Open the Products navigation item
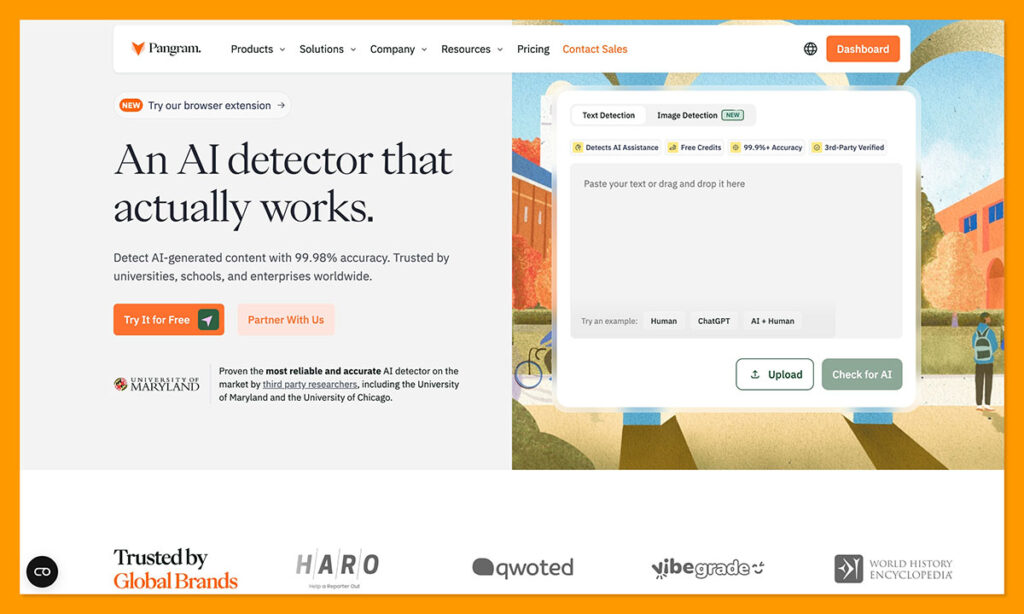Image resolution: width=1024 pixels, height=614 pixels. 258,49
